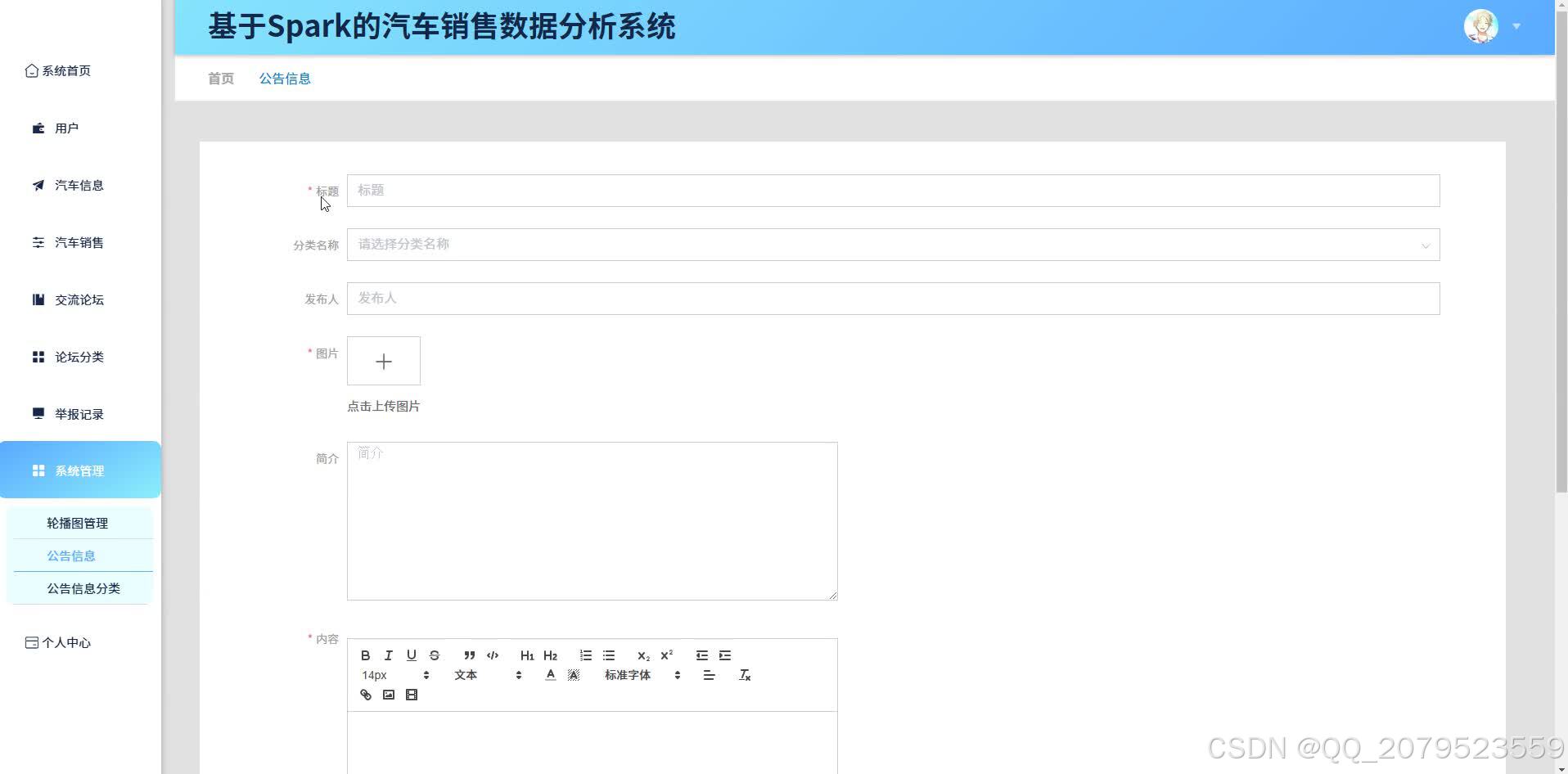
Task: Select 公告信息 submenu item in sidebar
Action: (79, 556)
